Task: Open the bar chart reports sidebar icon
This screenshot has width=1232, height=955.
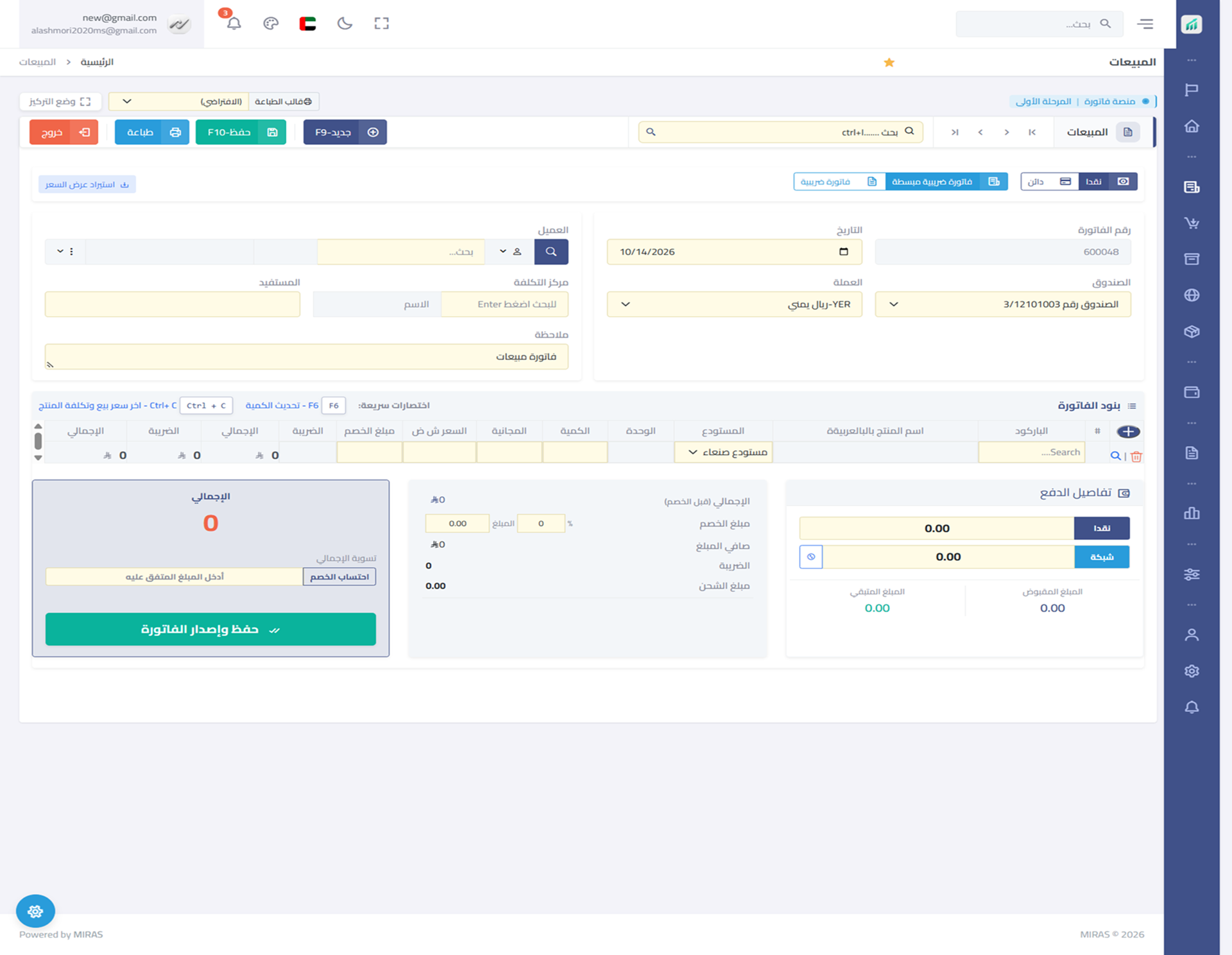Action: (1192, 513)
